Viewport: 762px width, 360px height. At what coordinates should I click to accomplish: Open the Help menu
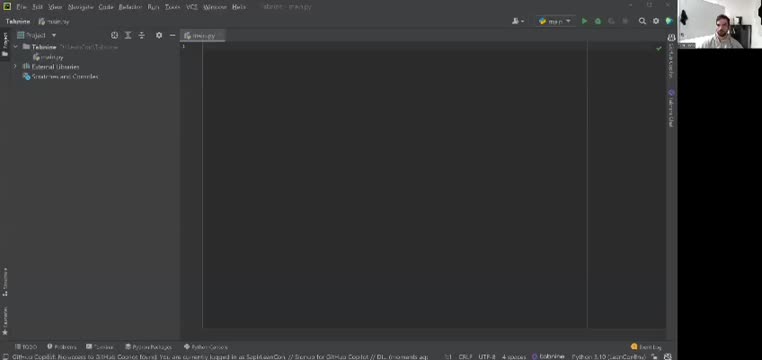tap(239, 7)
